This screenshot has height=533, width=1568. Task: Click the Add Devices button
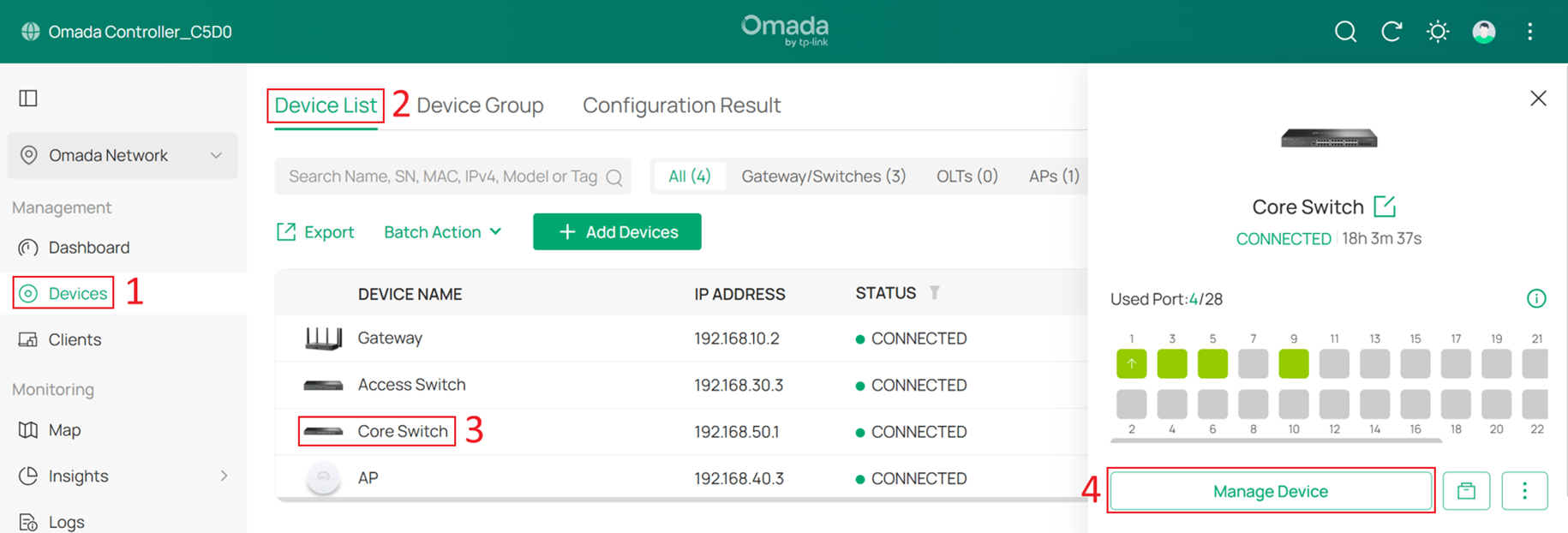[x=617, y=232]
